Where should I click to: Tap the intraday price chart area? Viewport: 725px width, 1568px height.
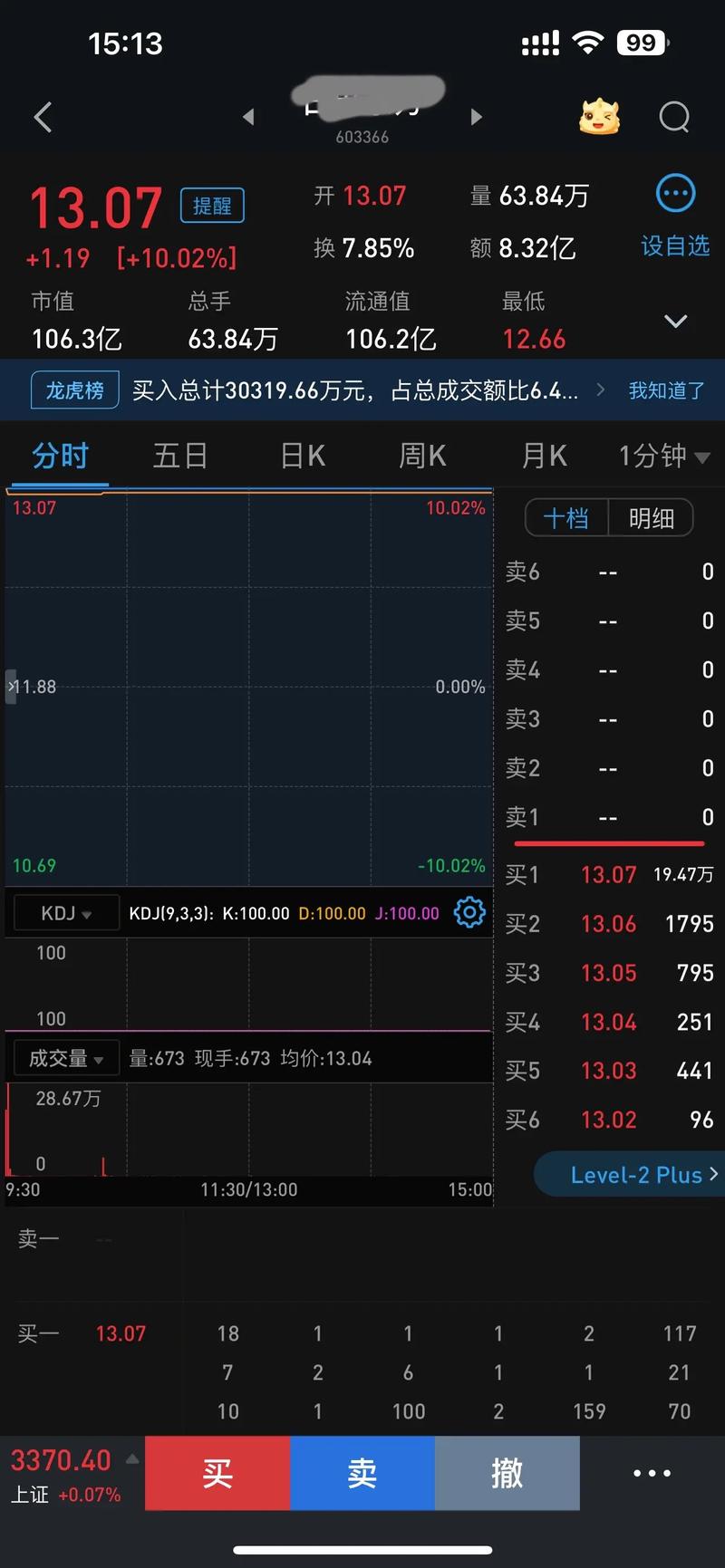[249, 687]
